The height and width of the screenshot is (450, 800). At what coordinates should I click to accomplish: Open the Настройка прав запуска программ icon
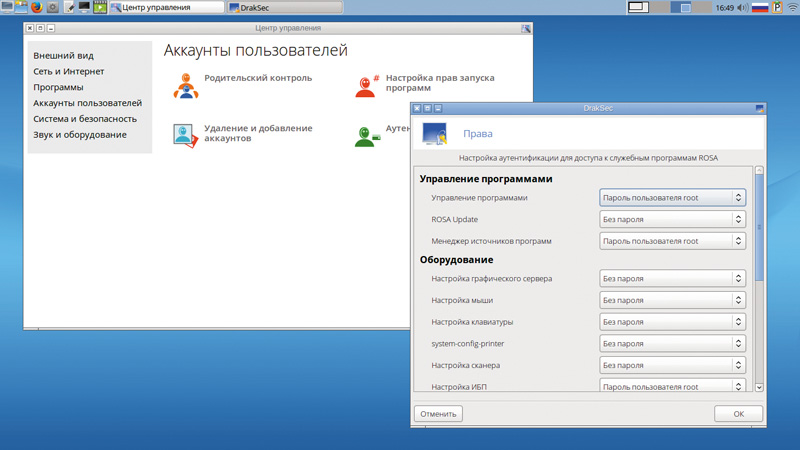(x=367, y=86)
